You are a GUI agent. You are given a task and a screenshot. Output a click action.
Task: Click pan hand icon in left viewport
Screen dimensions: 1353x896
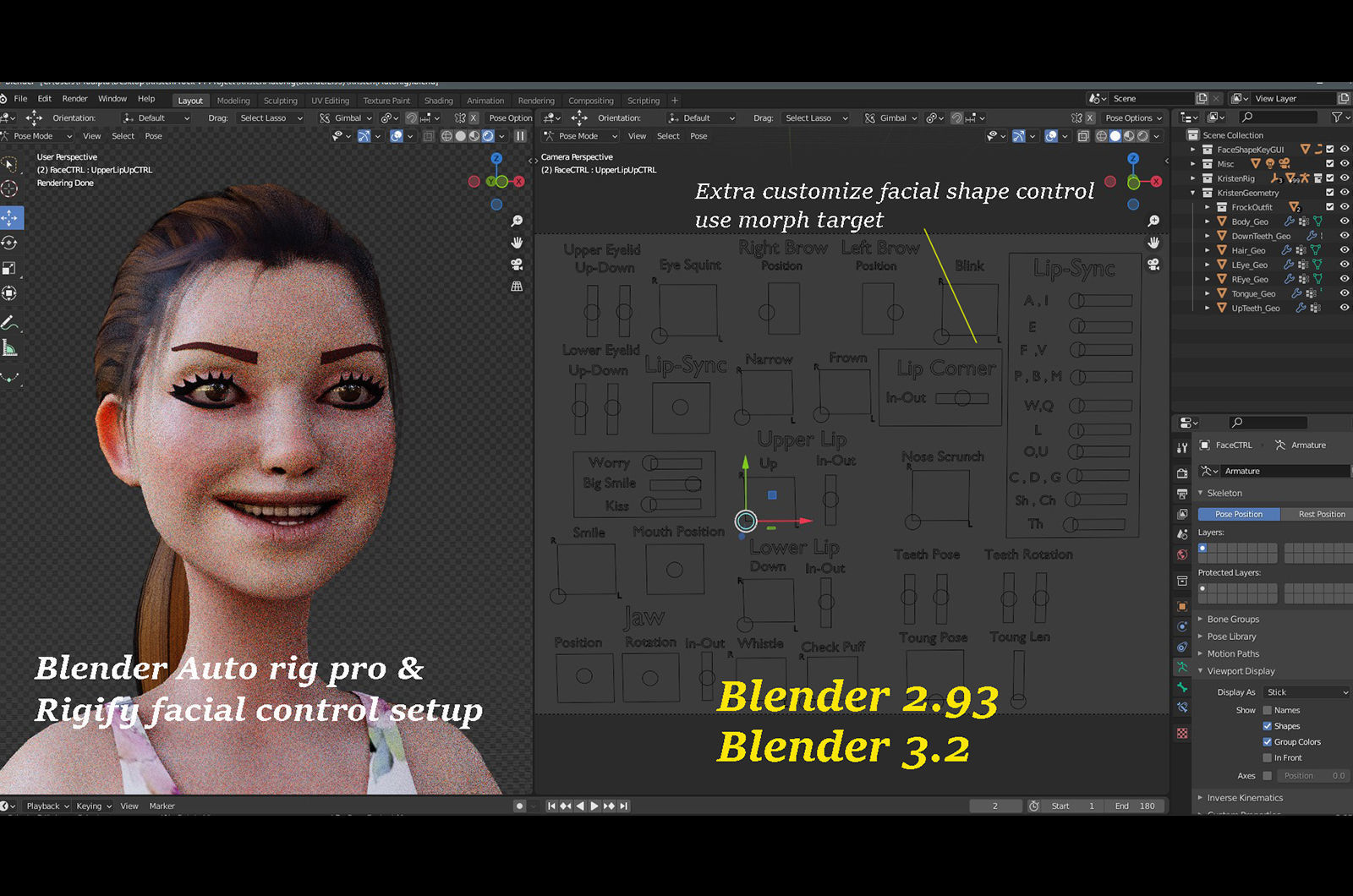point(517,243)
